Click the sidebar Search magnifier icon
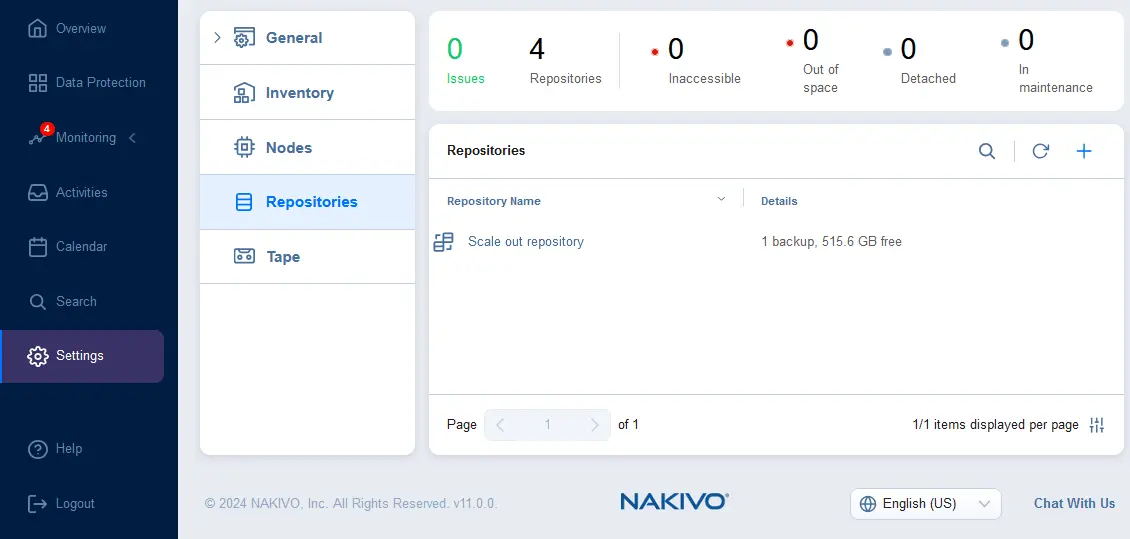The width and height of the screenshot is (1130, 539). pos(37,302)
